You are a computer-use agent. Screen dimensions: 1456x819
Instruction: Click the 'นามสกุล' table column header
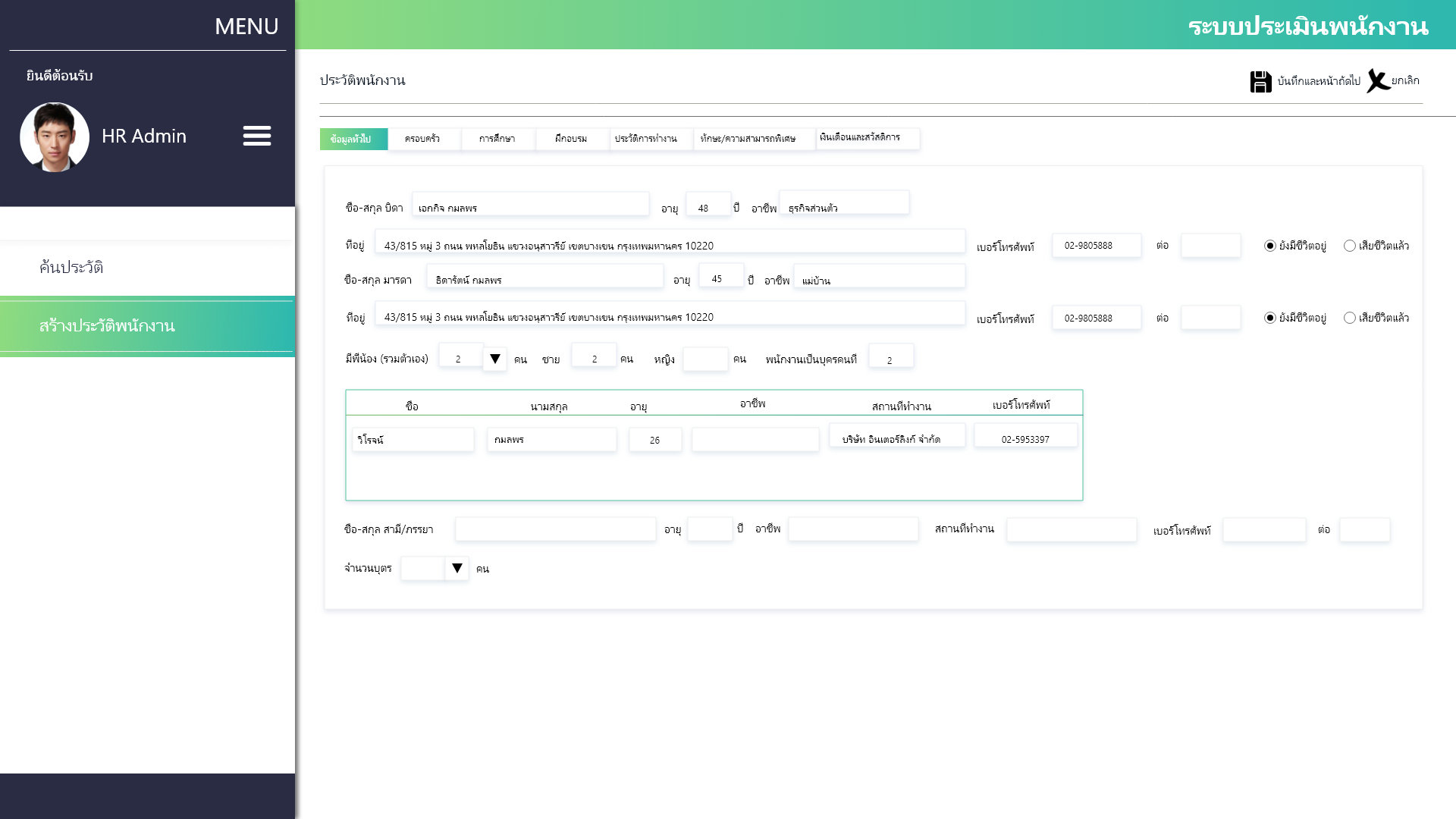pos(549,406)
